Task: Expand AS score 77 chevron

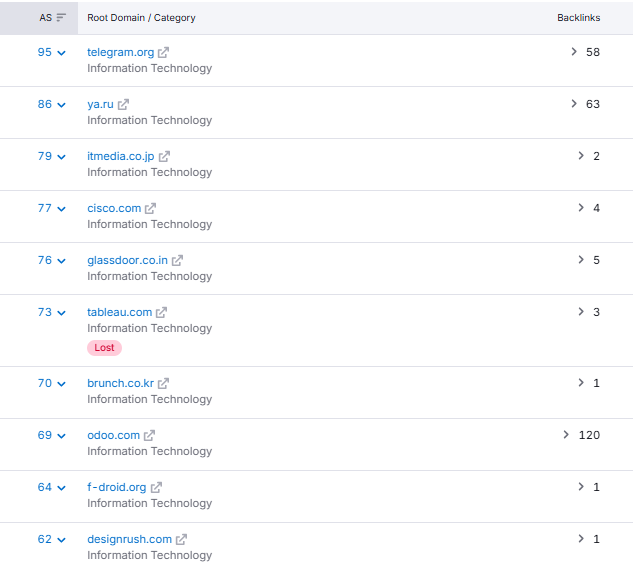Action: click(61, 209)
